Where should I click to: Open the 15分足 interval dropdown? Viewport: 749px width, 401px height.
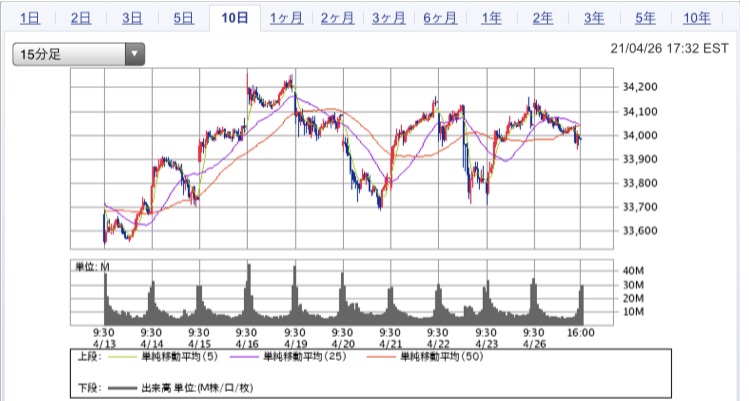point(78,54)
